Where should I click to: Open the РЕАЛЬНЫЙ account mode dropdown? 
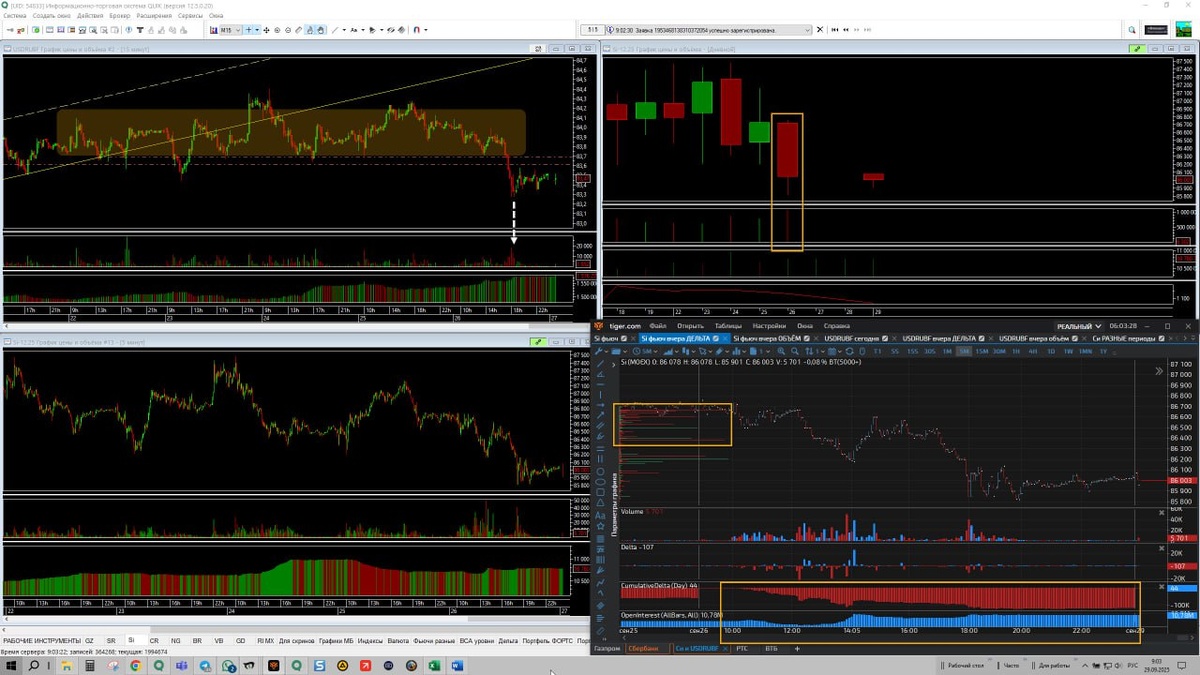click(1080, 326)
